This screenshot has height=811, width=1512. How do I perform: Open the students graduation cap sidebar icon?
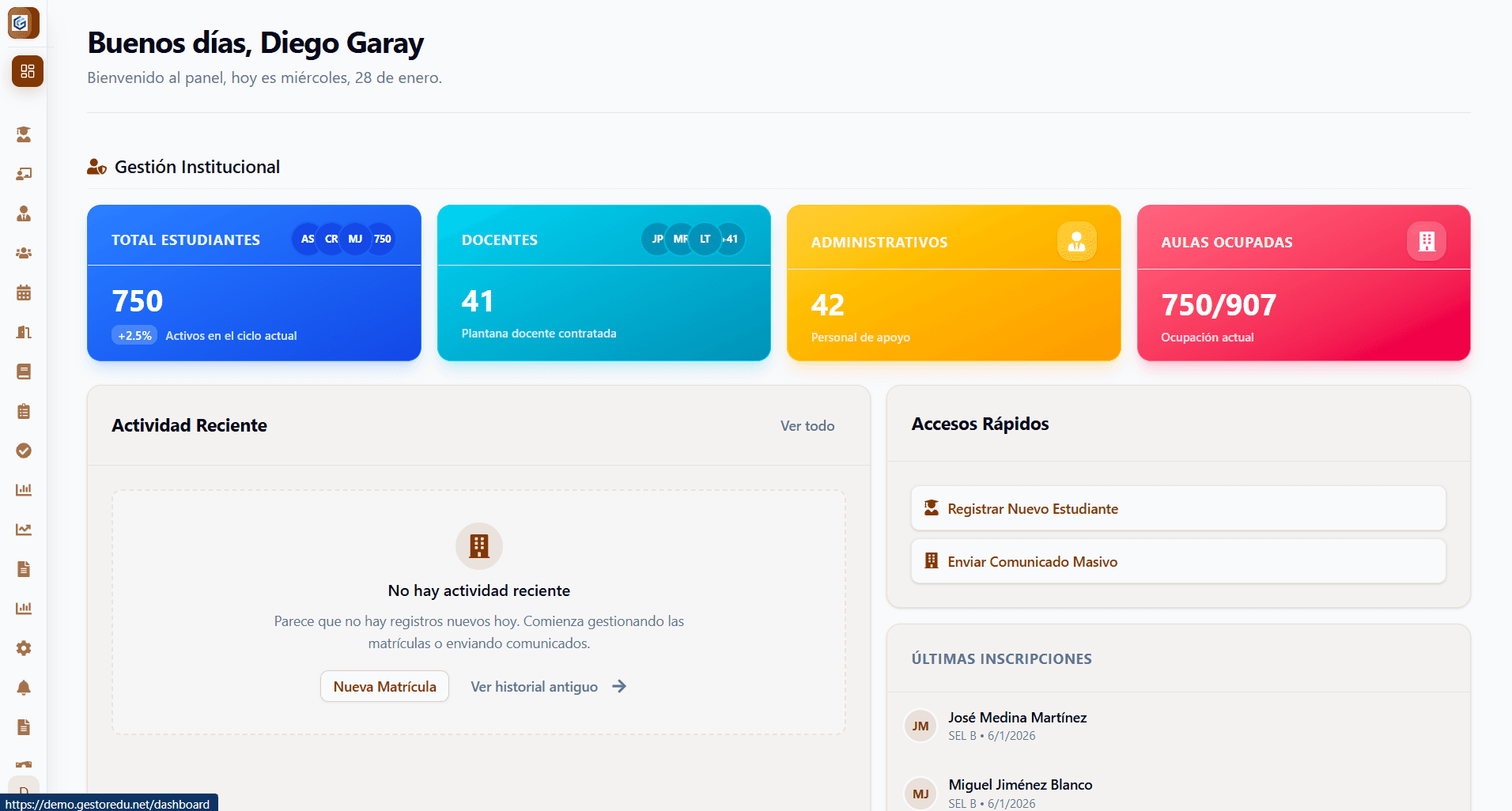click(24, 134)
